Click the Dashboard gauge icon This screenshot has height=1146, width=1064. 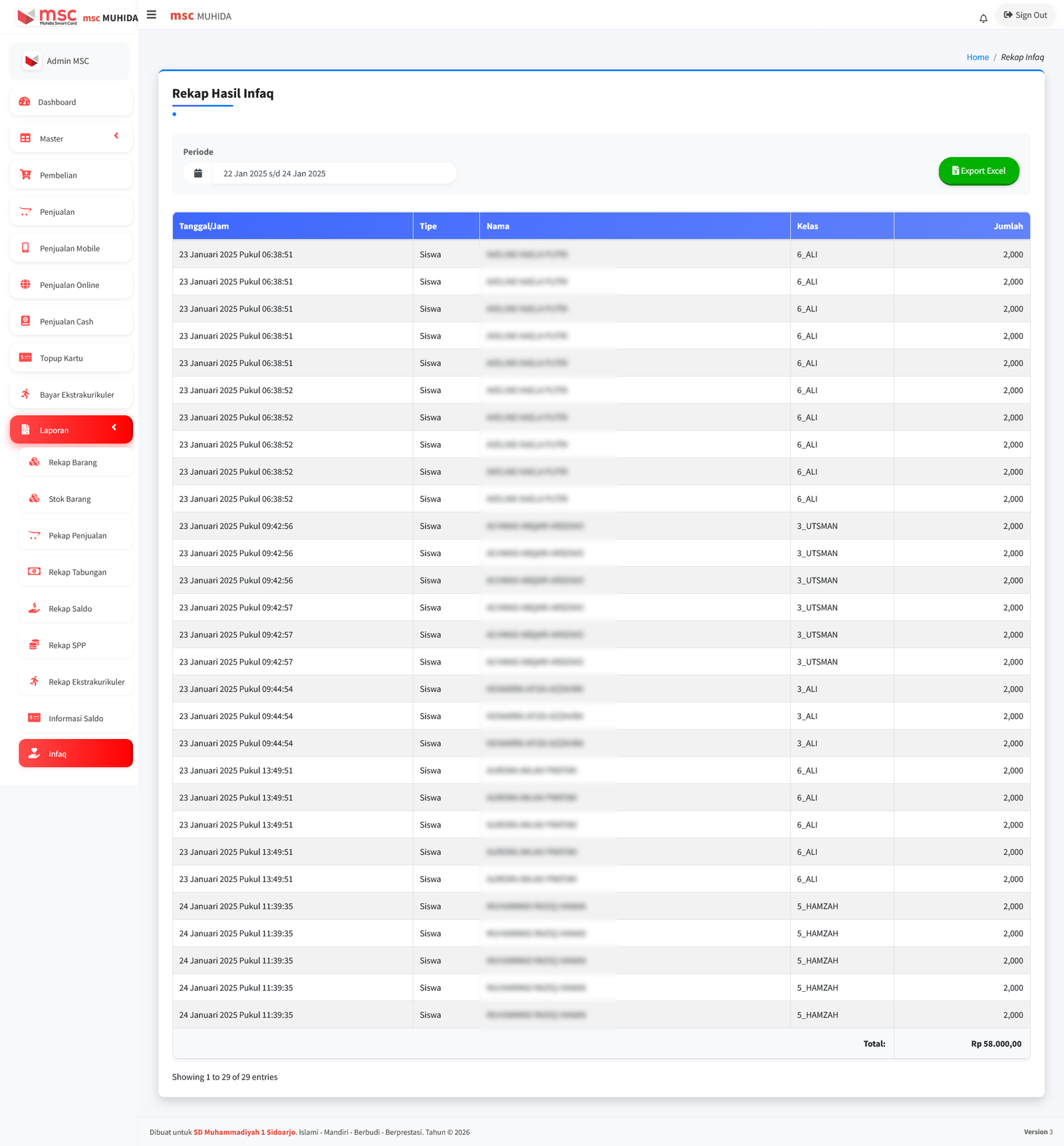25,102
